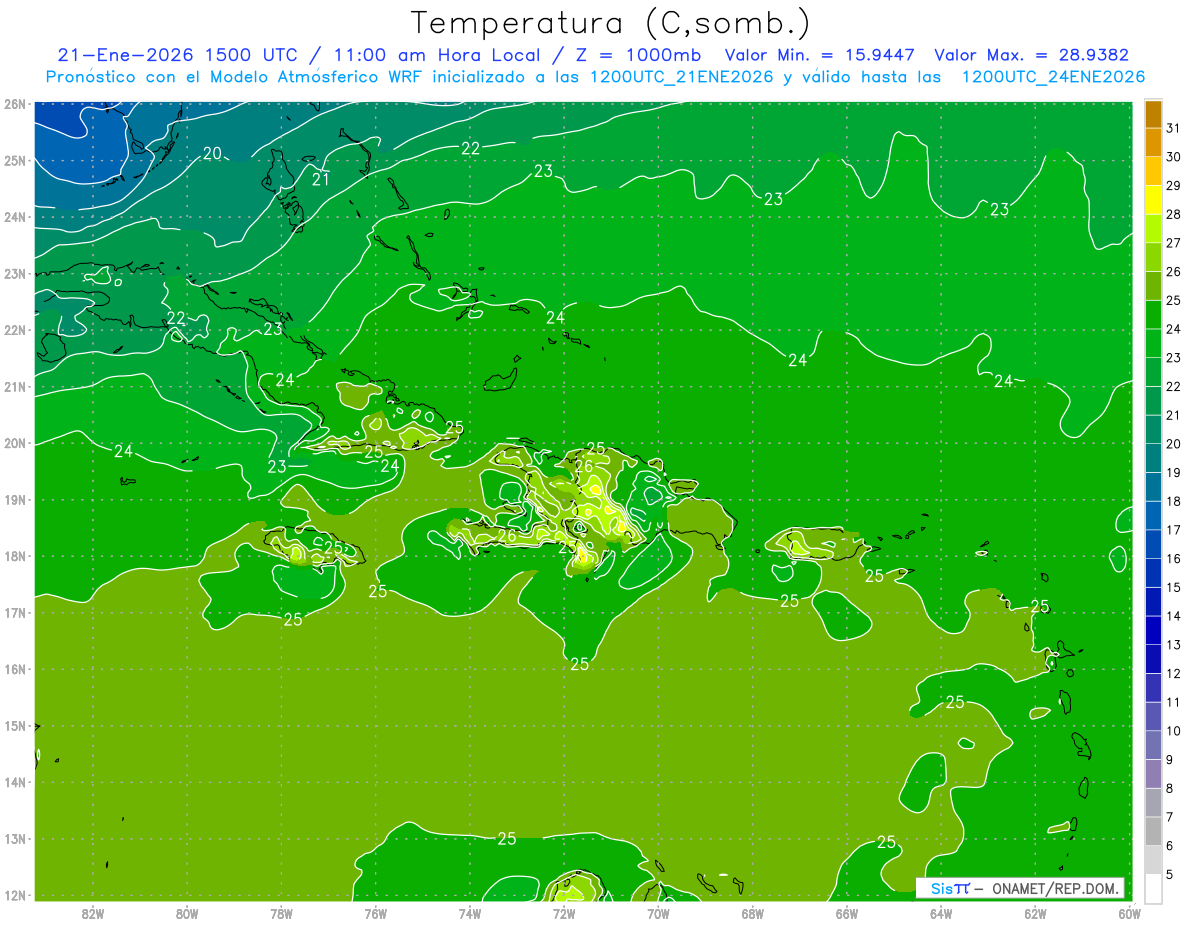1200x927 pixels.
Task: Pick the orange legend swatch between 30 and 31
Action: click(1153, 142)
